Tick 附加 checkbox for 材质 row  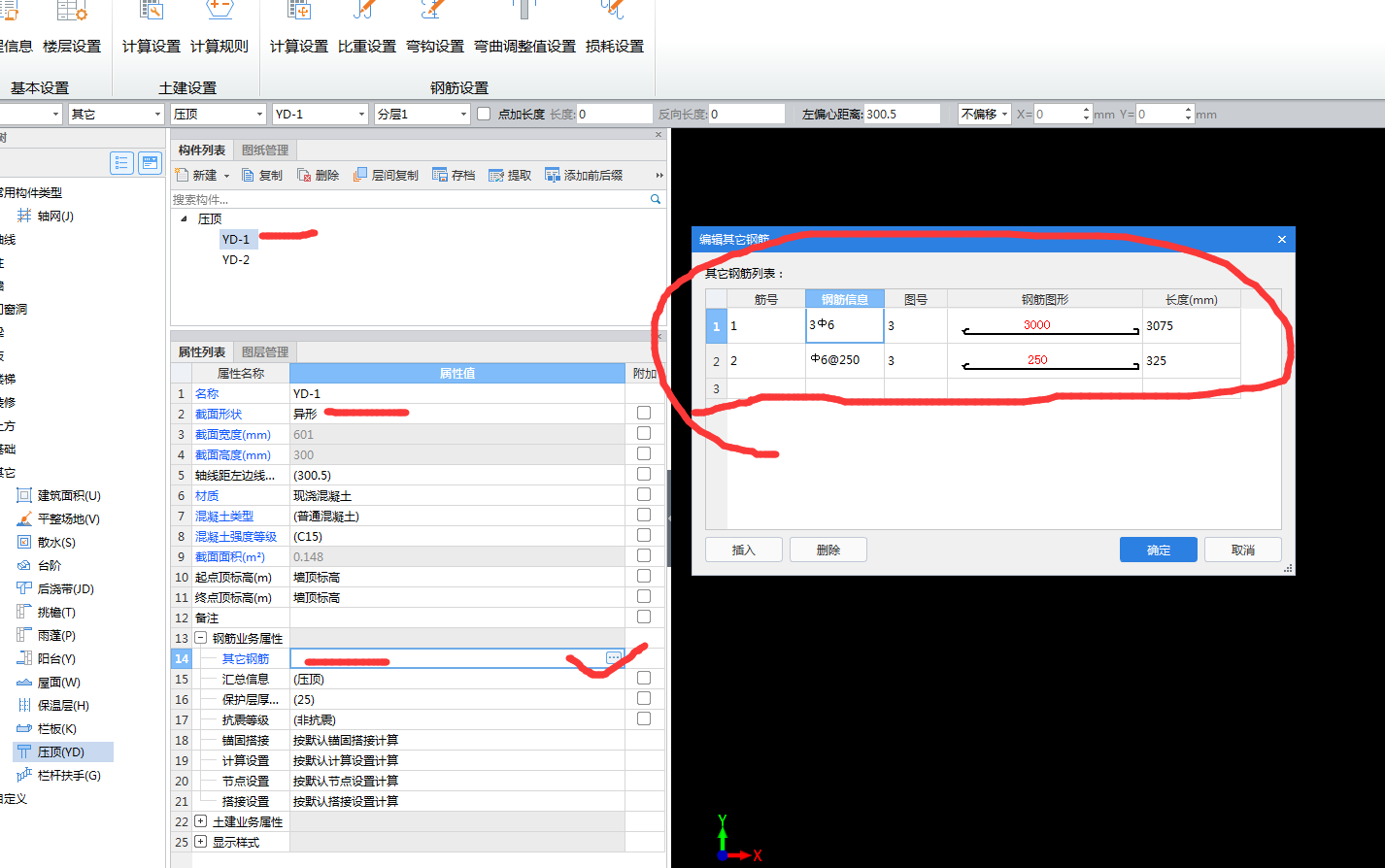pyautogui.click(x=644, y=494)
